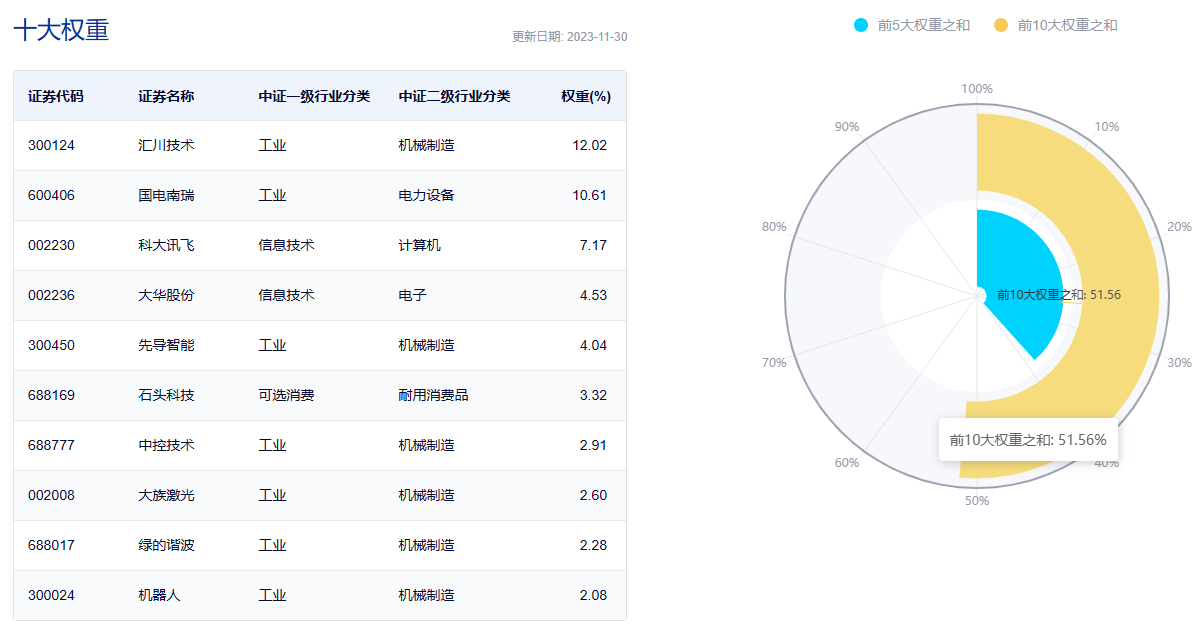Click 工业 cell in 汇川技术 row
This screenshot has width=1200, height=634.
[x=272, y=145]
